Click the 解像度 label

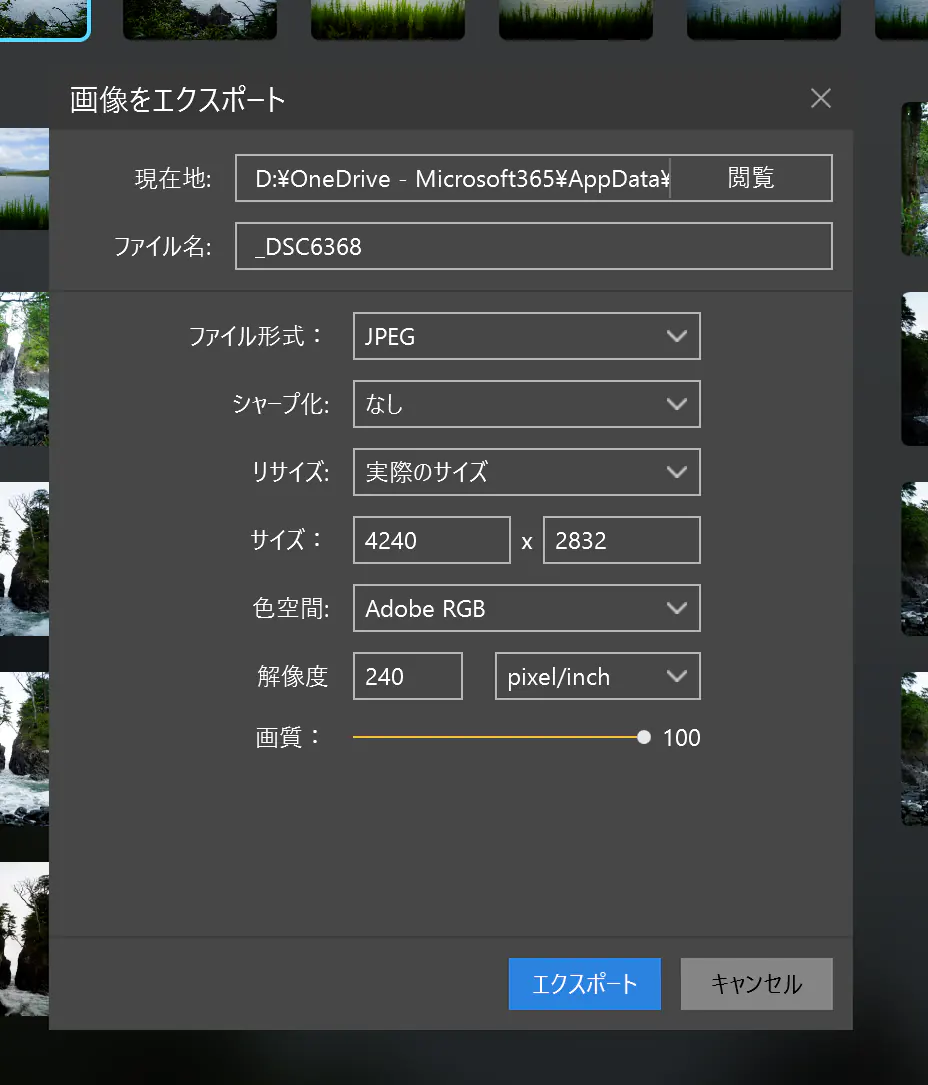point(293,676)
